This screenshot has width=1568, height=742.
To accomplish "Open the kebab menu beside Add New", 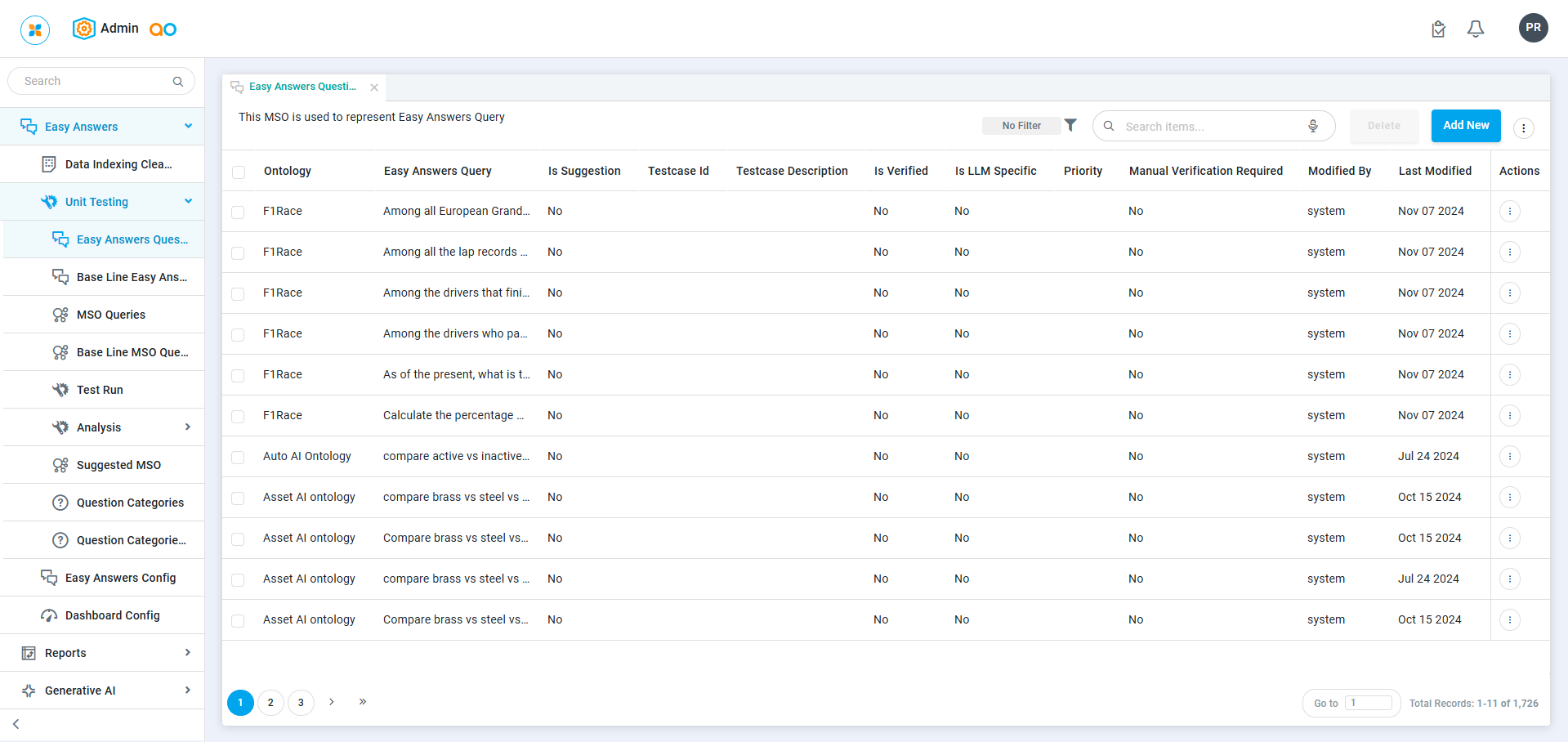I will pos(1523,128).
